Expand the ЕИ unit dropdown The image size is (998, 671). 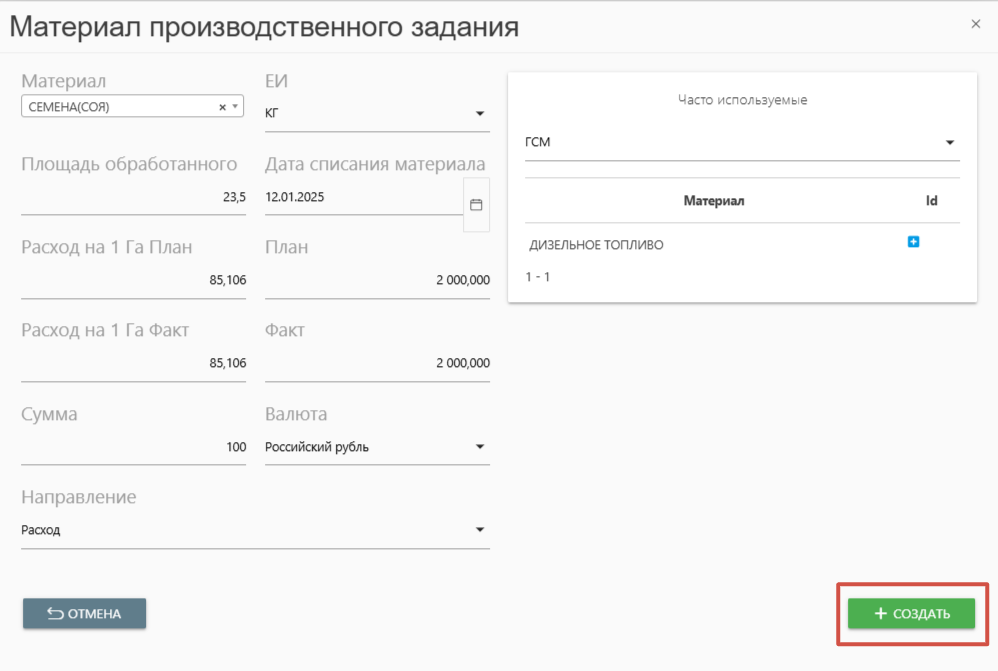pyautogui.click(x=479, y=114)
